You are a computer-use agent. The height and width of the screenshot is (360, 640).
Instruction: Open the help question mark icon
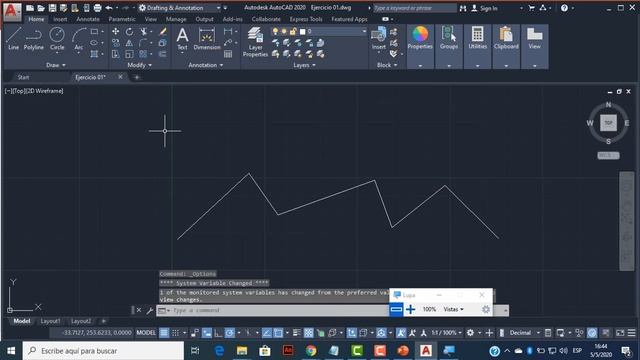tap(564, 8)
